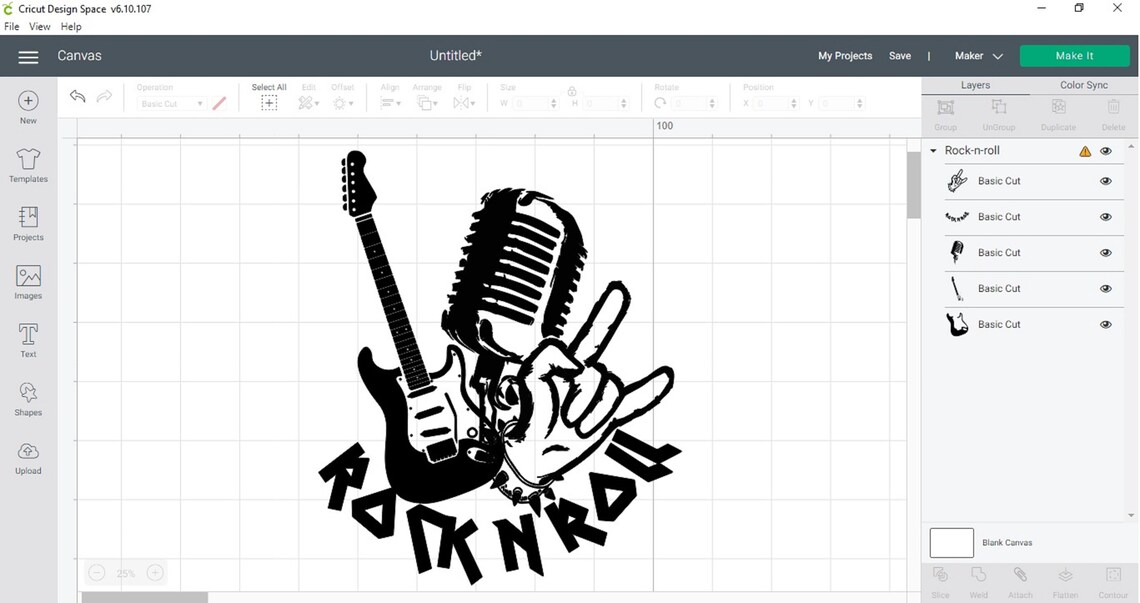Click the Upload icon in the sidebar

coord(27,456)
